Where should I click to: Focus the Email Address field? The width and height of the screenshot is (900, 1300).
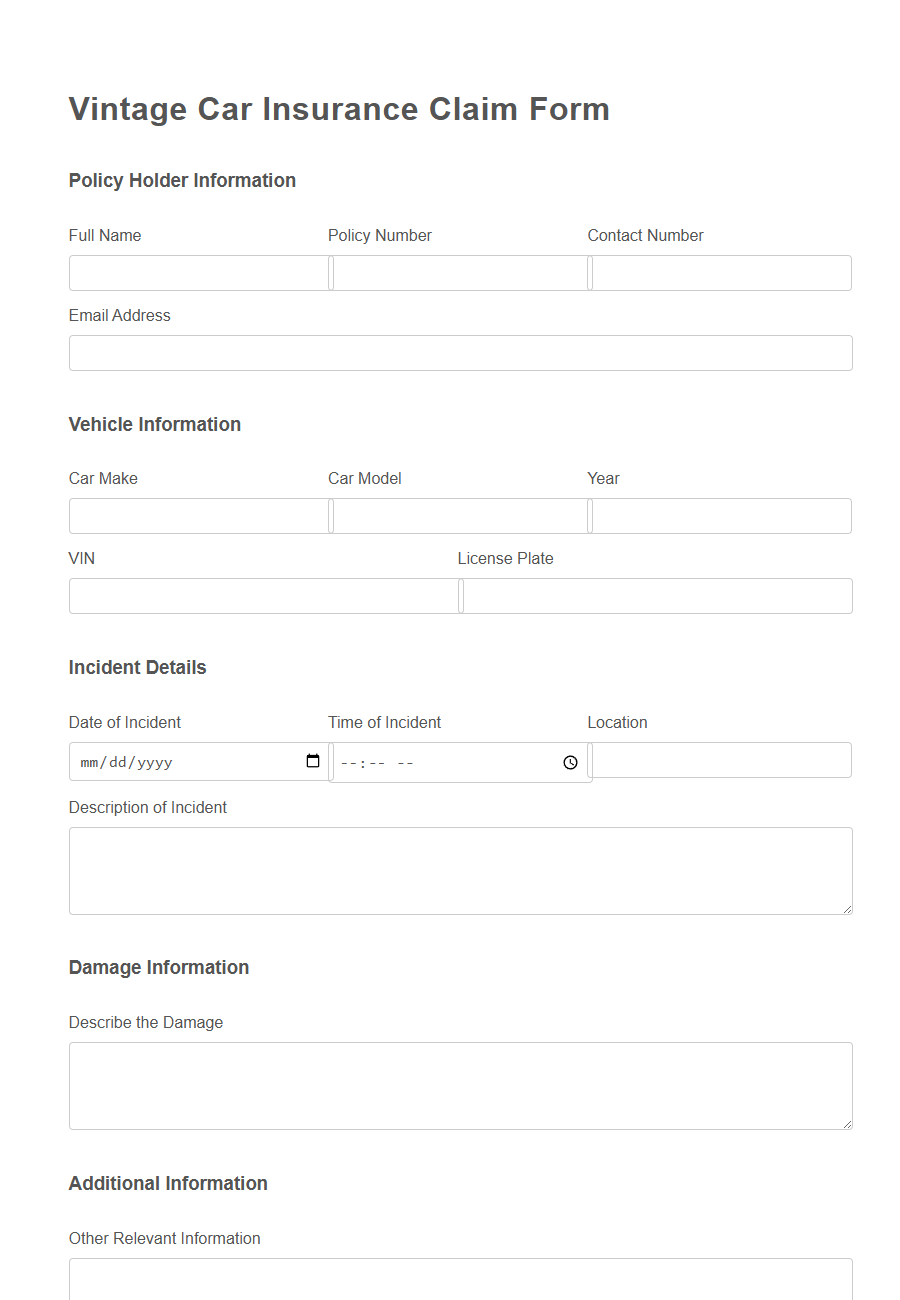tap(460, 352)
